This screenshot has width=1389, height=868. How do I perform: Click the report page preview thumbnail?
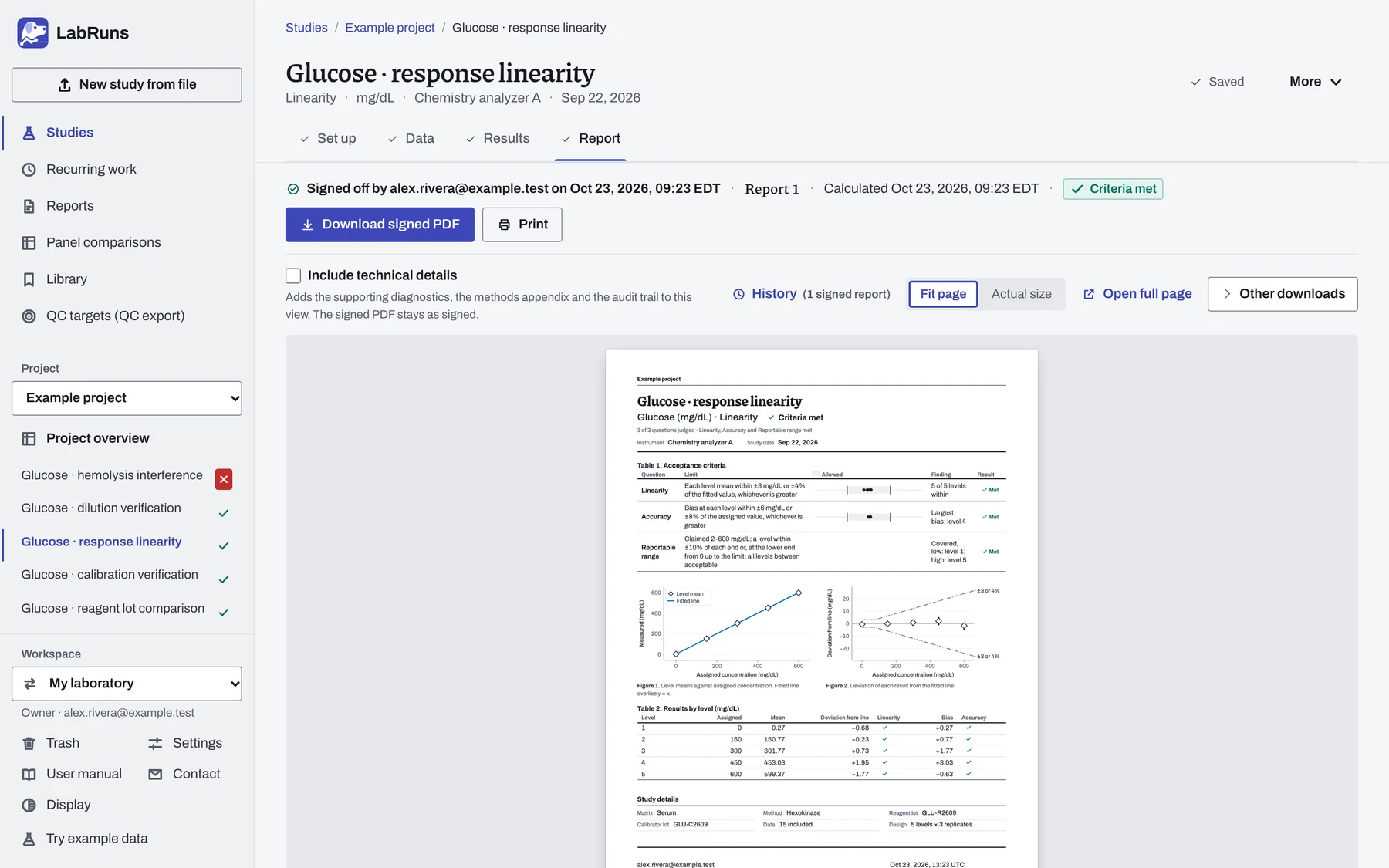tap(821, 609)
